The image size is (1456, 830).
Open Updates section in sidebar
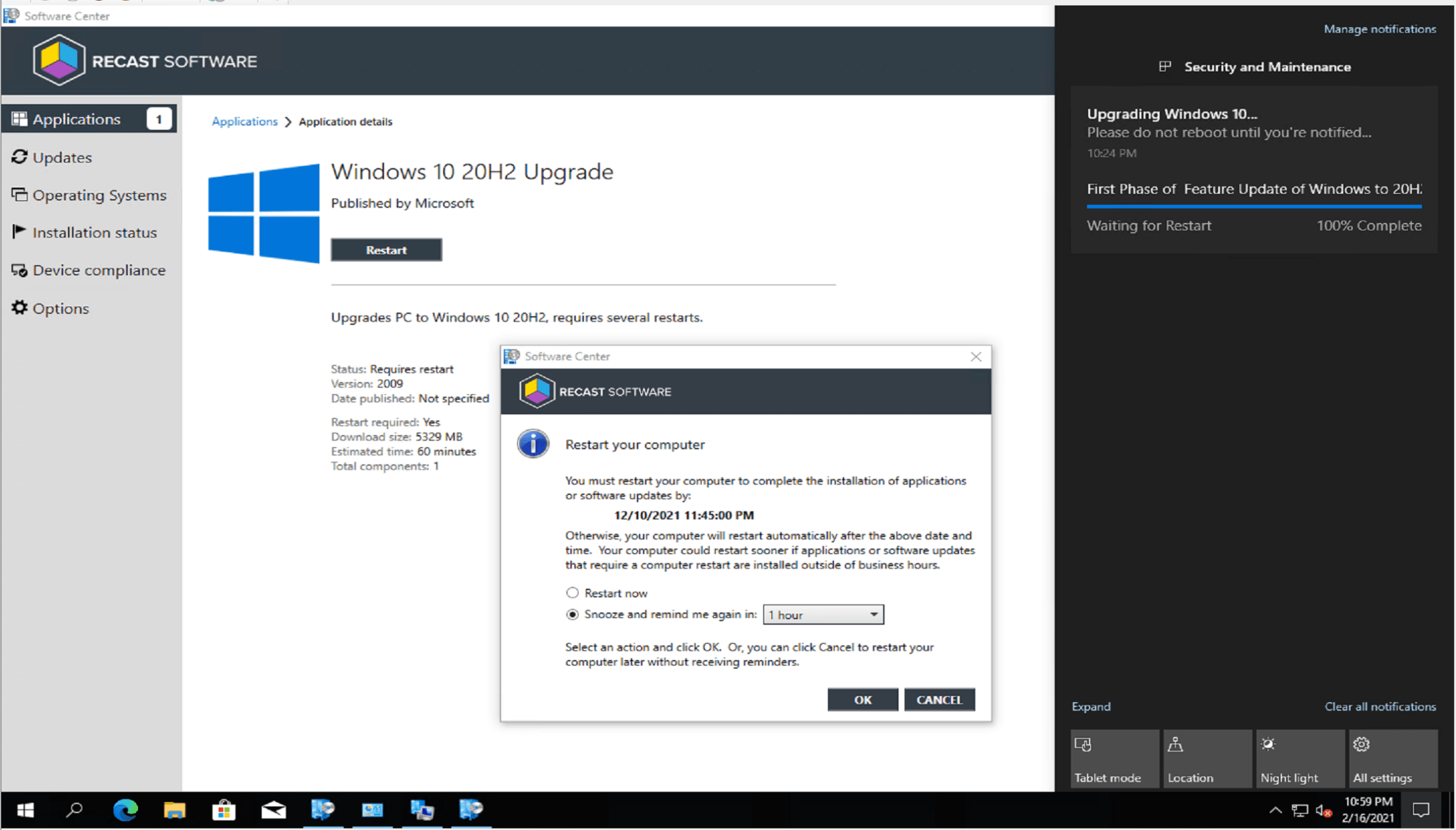61,158
